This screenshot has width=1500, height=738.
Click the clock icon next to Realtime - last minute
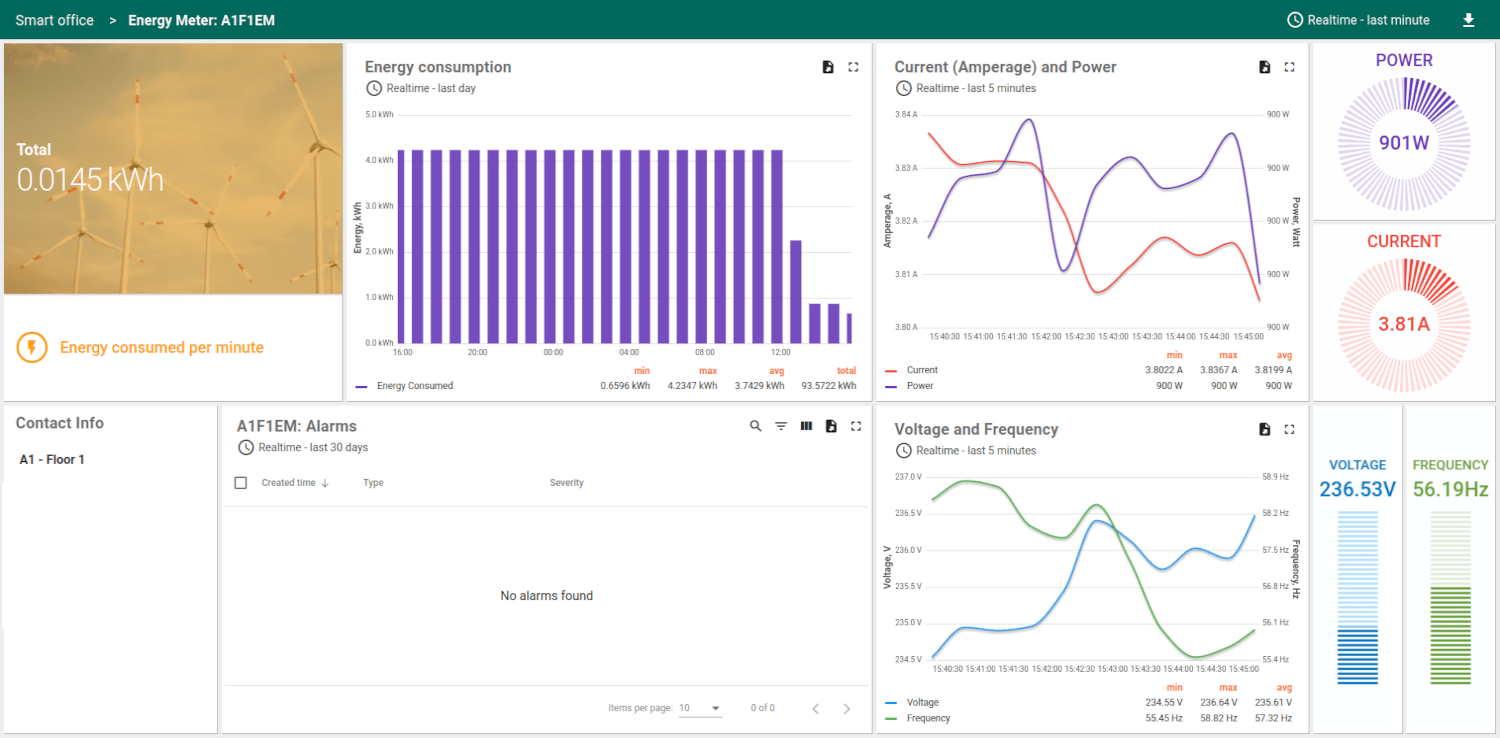click(1295, 20)
